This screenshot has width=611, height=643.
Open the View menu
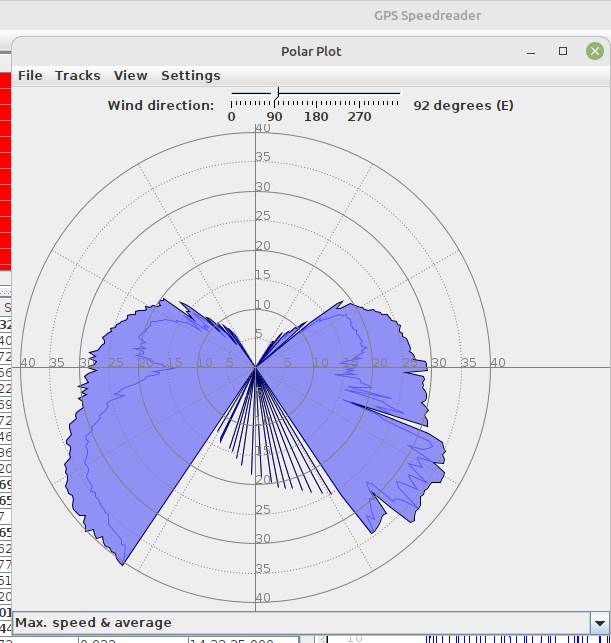130,75
